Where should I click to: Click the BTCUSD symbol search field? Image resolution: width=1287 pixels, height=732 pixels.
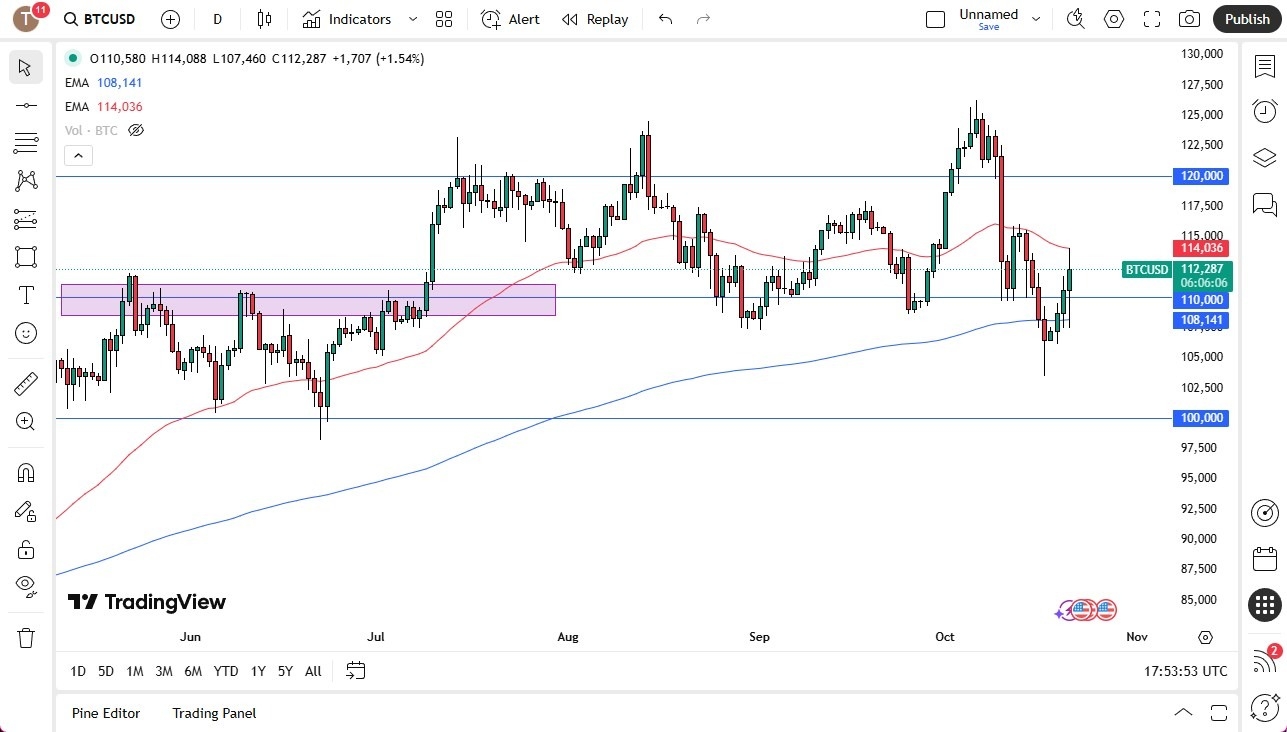(104, 19)
